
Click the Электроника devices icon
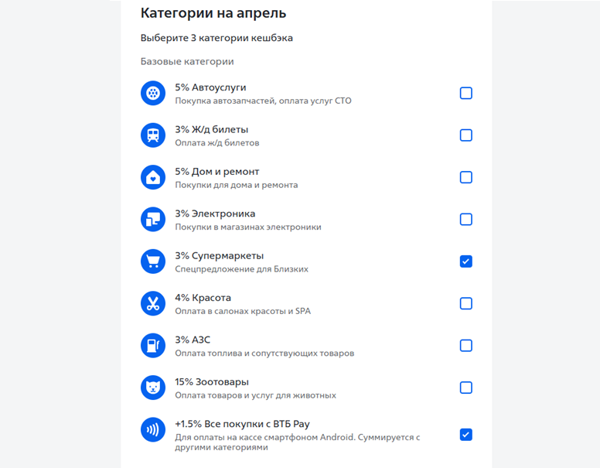click(x=152, y=219)
